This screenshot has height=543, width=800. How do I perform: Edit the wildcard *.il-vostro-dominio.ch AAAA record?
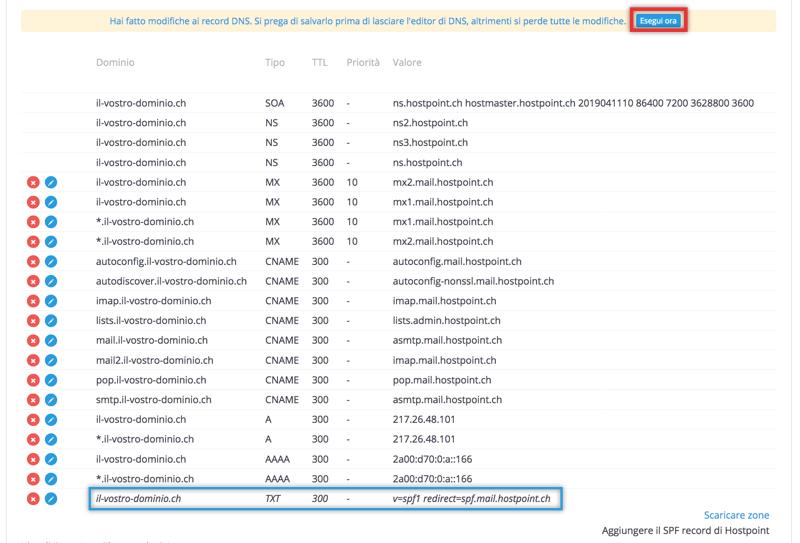click(51, 479)
